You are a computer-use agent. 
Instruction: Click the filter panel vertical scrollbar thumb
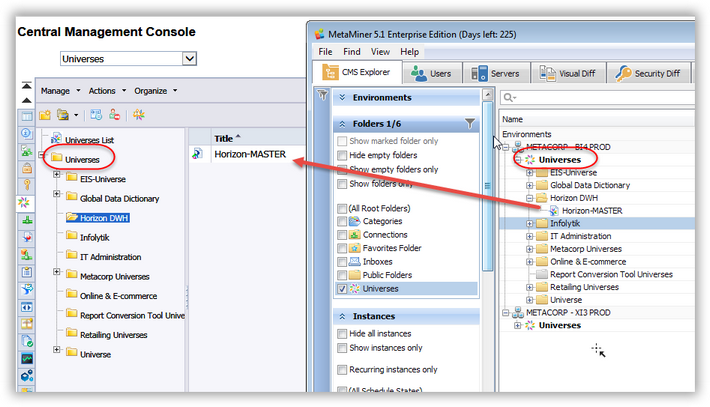(488, 186)
